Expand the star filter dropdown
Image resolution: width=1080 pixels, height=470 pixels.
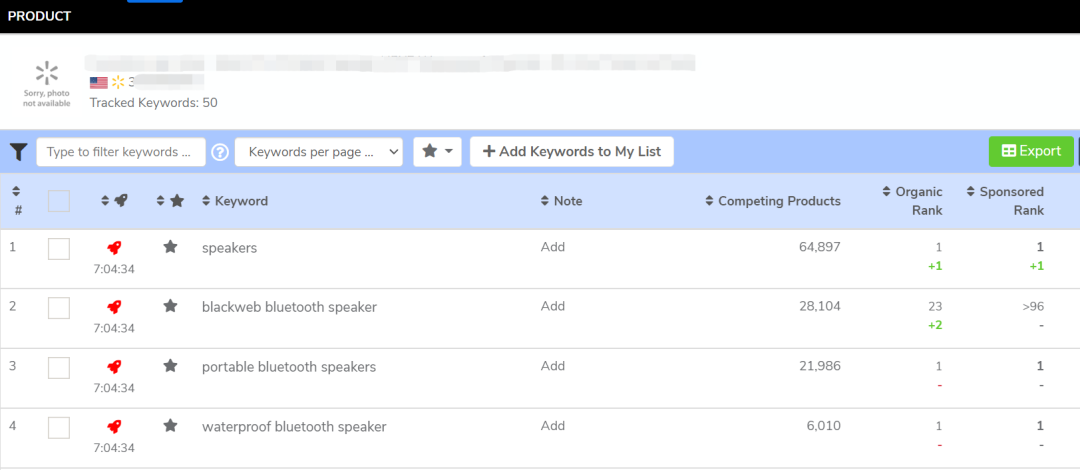(x=437, y=152)
